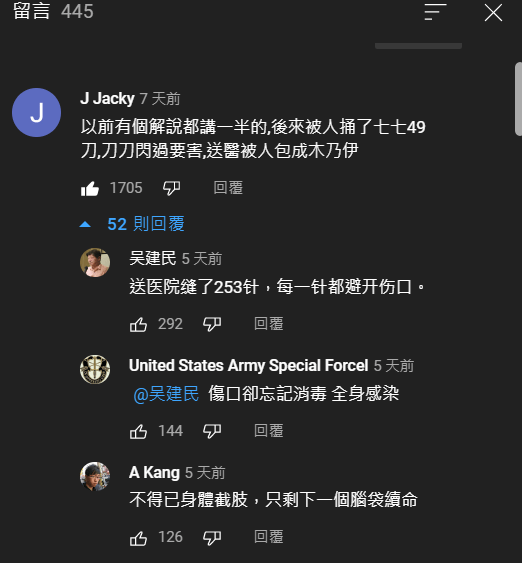Open A Kang's channel name link
The image size is (522, 563).
[x=154, y=473]
